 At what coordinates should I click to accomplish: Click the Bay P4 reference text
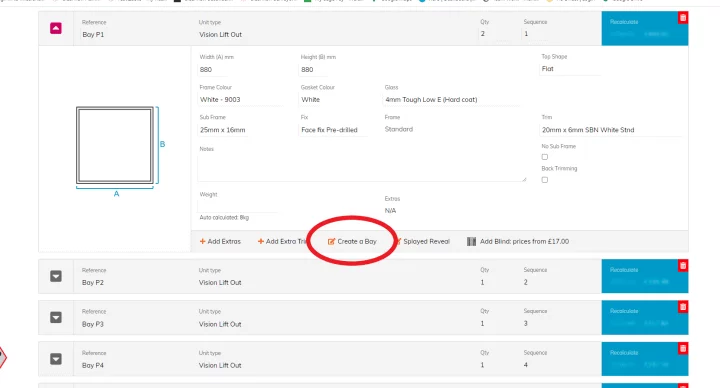93,365
